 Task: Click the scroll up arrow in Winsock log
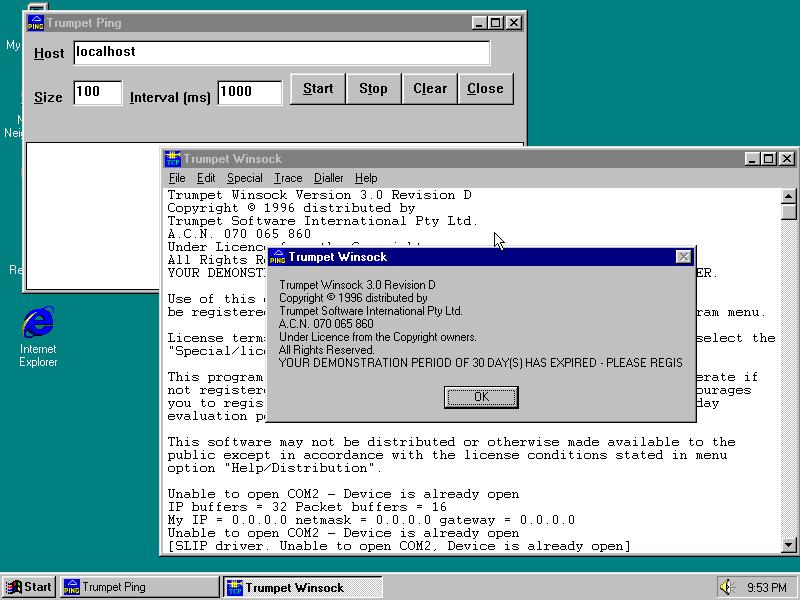click(x=788, y=196)
